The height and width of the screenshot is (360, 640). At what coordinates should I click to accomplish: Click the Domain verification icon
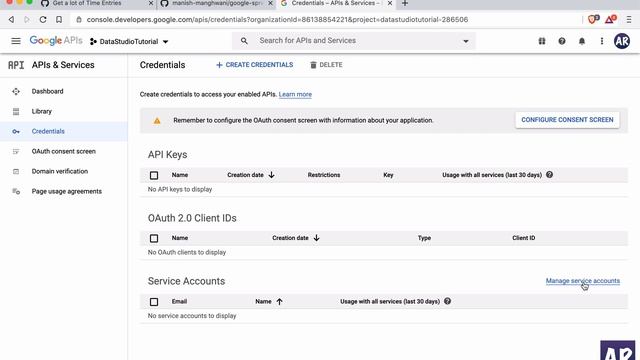tap(16, 171)
